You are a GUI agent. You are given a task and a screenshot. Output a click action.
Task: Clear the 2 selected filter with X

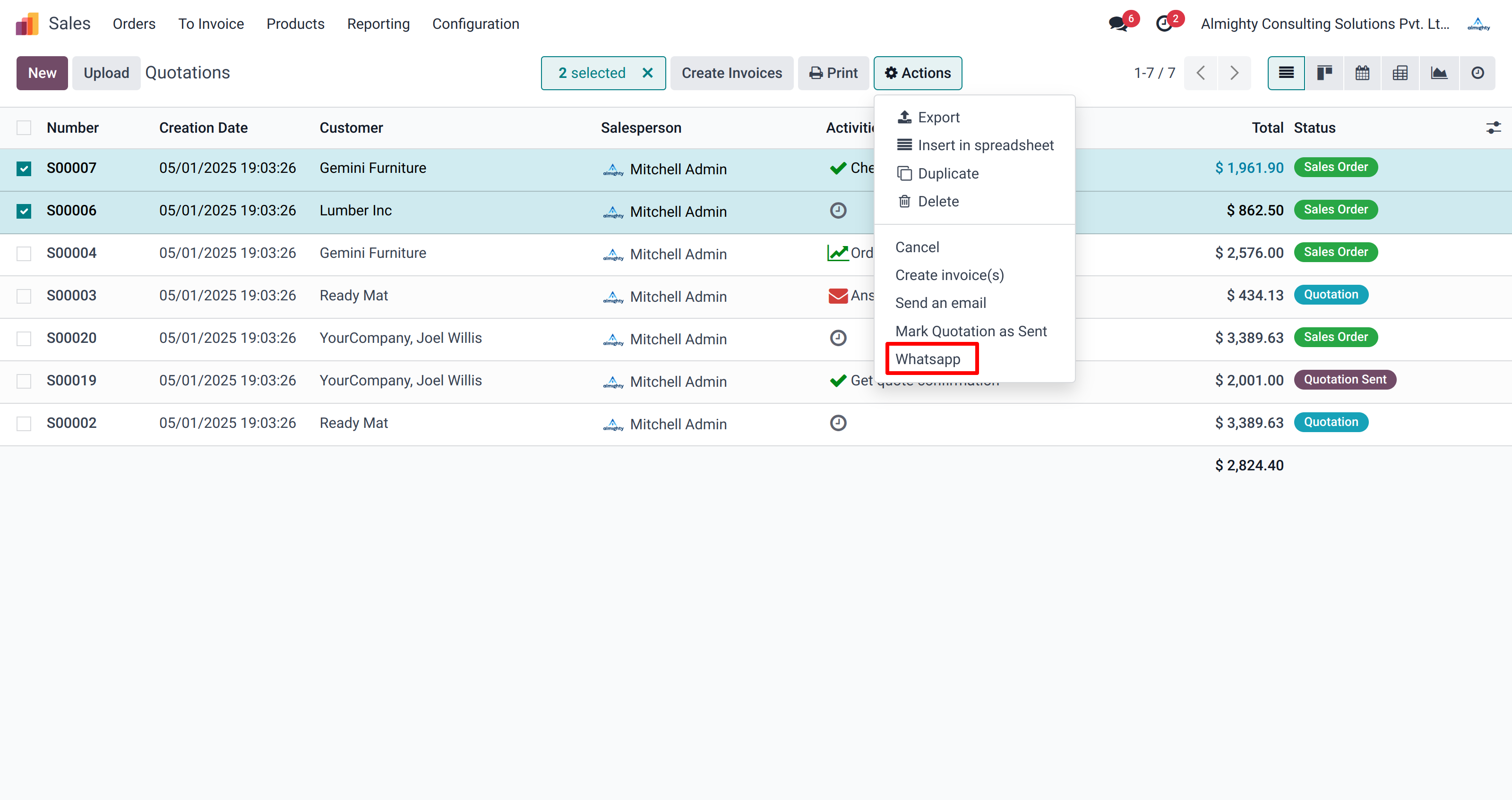647,73
